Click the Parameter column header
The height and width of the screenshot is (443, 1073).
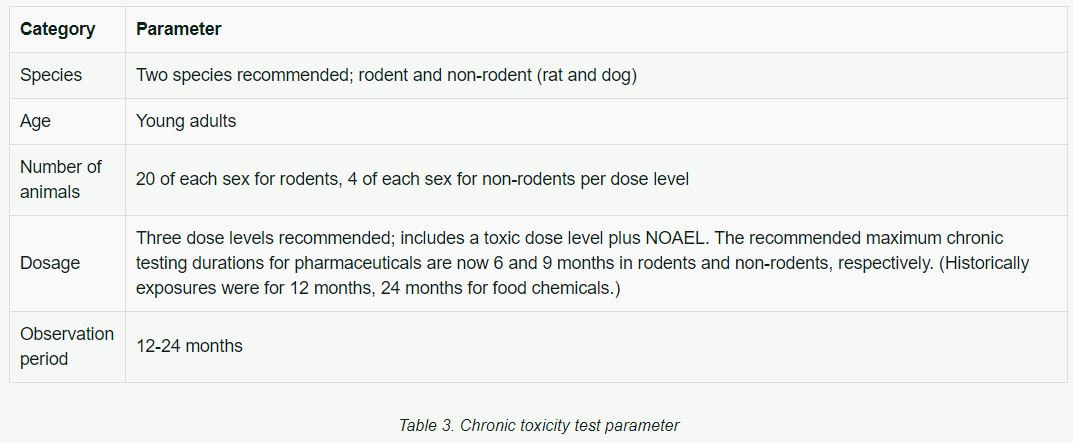[x=179, y=29]
